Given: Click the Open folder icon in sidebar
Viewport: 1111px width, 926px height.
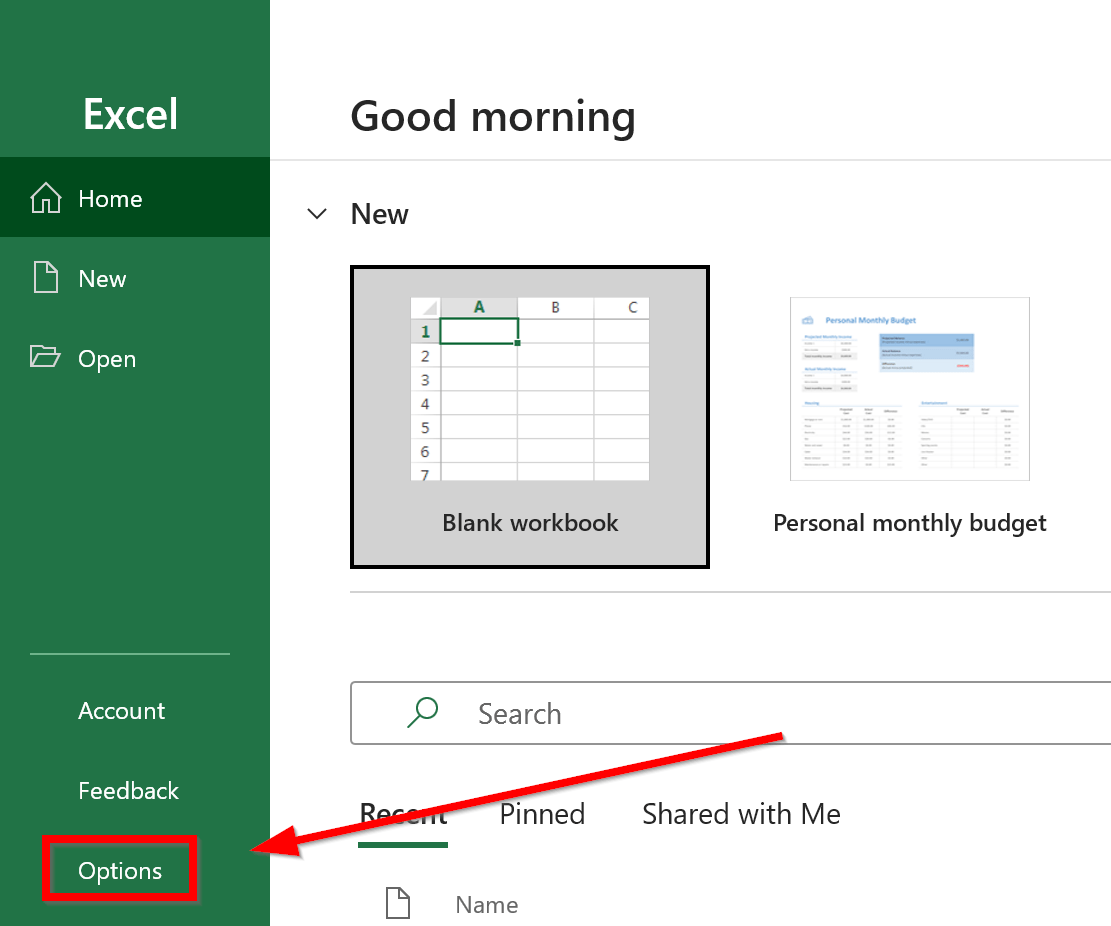Looking at the screenshot, I should click(47, 358).
